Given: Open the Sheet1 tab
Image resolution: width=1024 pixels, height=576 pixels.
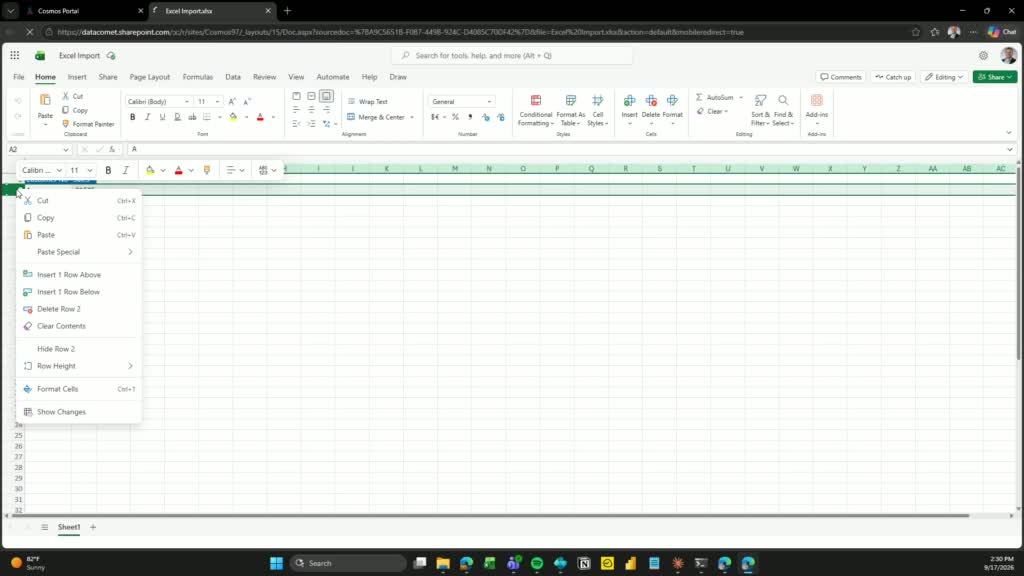Looking at the screenshot, I should pos(69,527).
